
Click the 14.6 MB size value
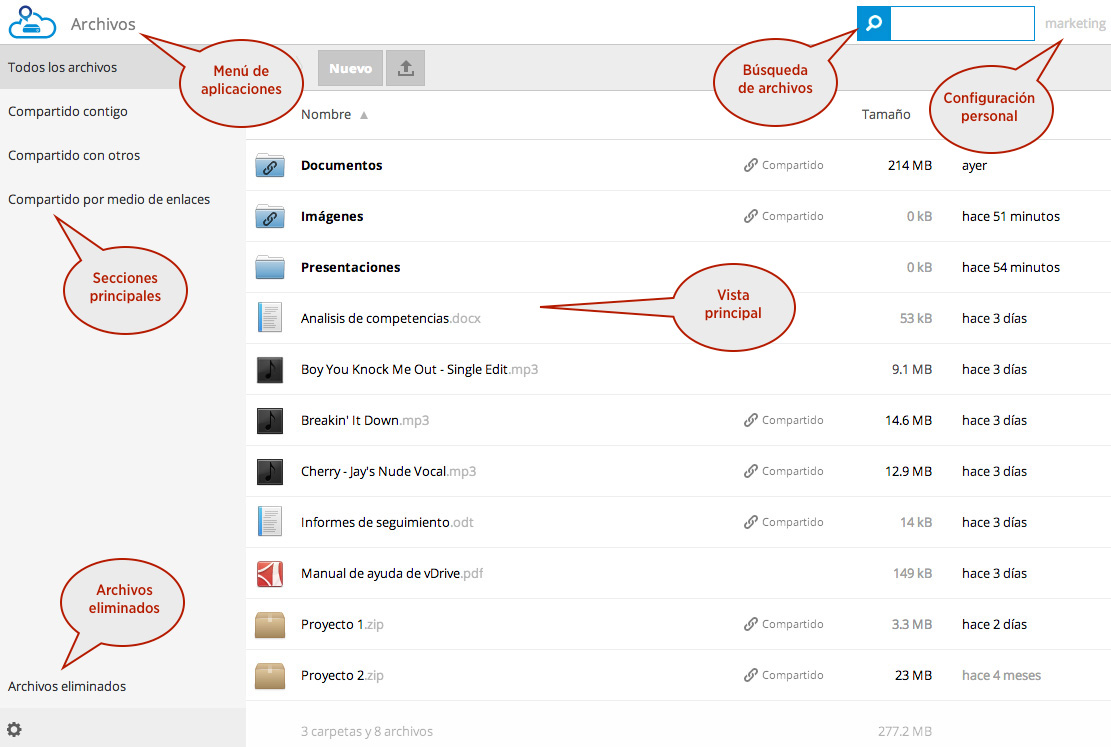click(x=908, y=420)
